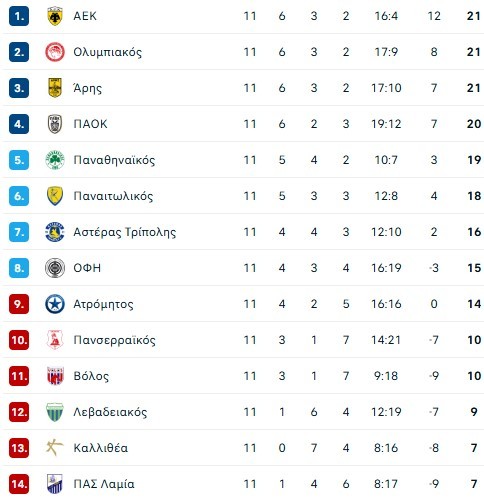Select the Αστέρας Τρίπολης blue crest
The height and width of the screenshot is (498, 484).
[x=55, y=232]
